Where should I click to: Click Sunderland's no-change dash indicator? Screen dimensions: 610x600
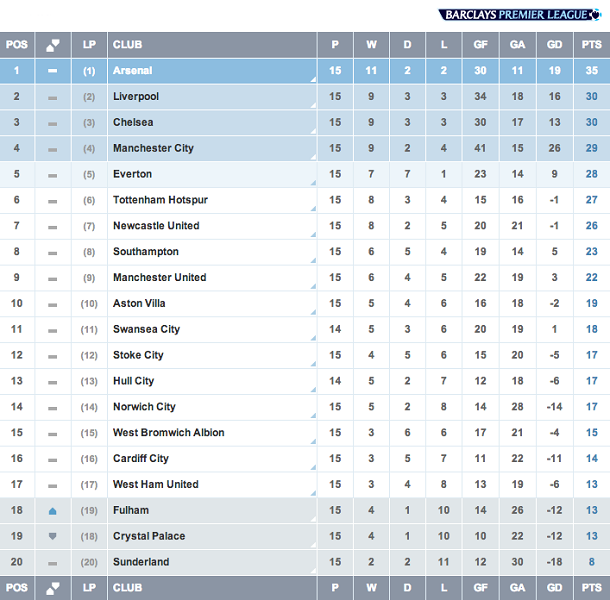point(53,563)
